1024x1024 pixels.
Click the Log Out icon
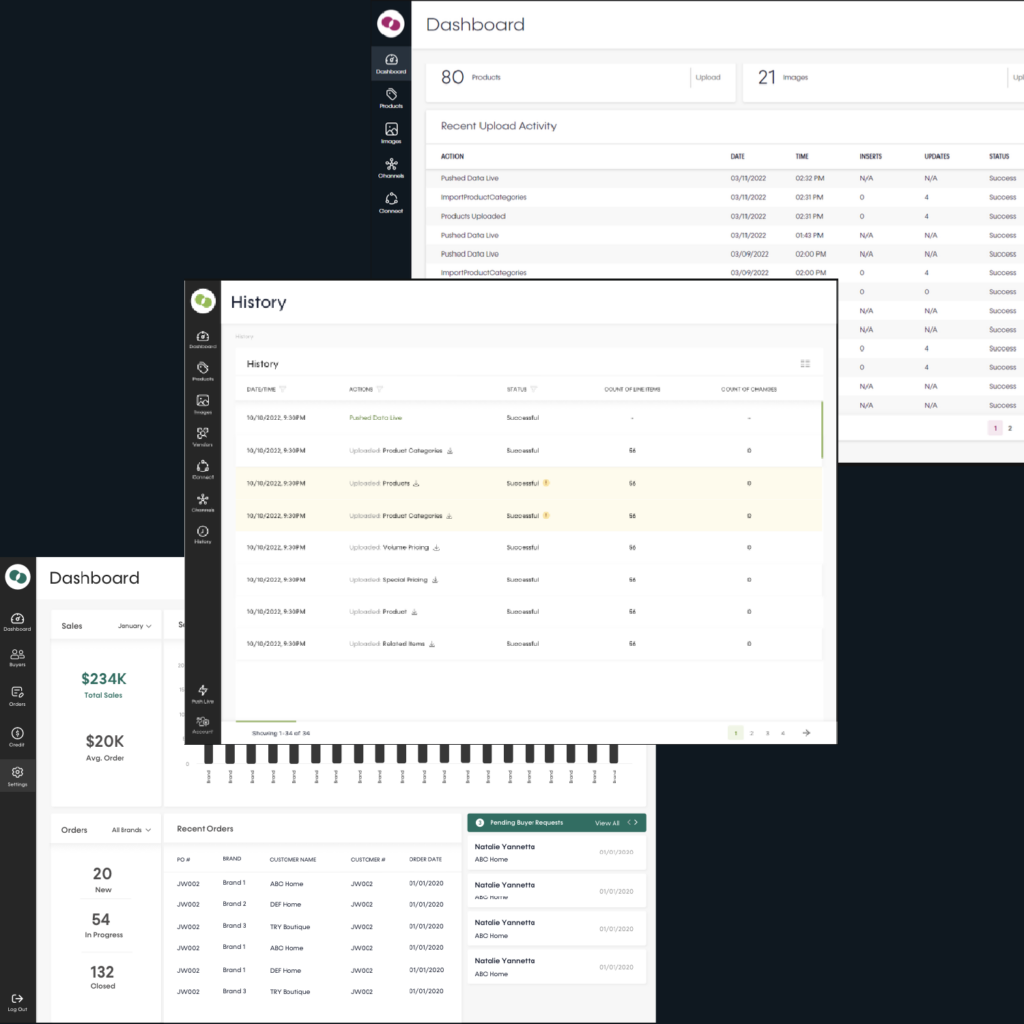18,1001
